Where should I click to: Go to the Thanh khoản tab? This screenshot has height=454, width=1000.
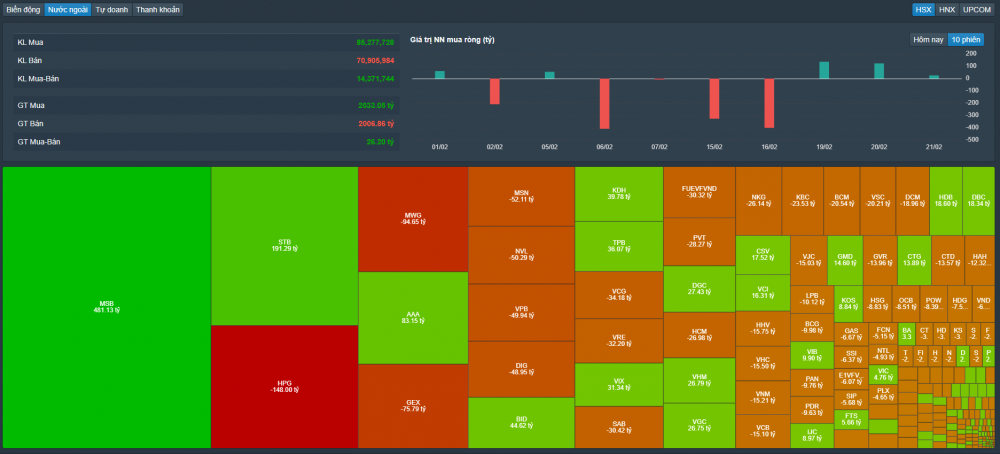click(x=158, y=10)
